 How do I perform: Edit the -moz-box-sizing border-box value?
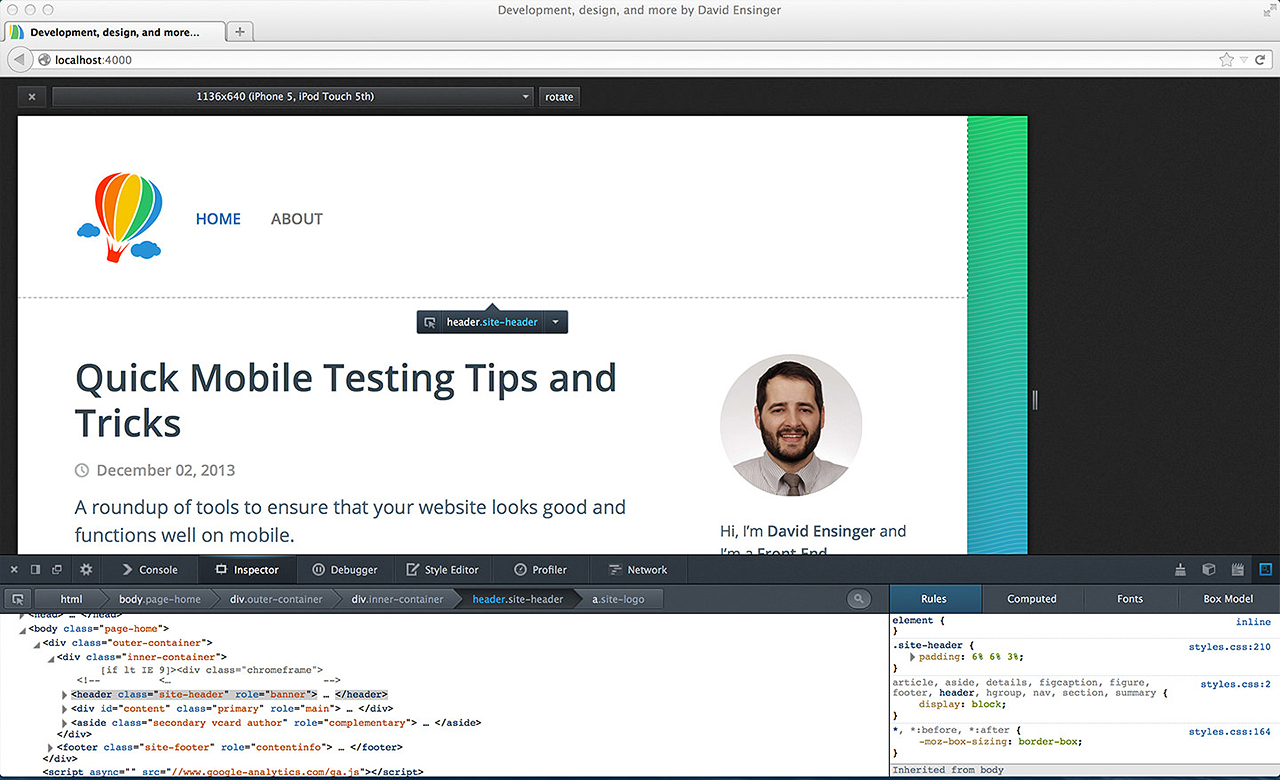pyautogui.click(x=1046, y=742)
